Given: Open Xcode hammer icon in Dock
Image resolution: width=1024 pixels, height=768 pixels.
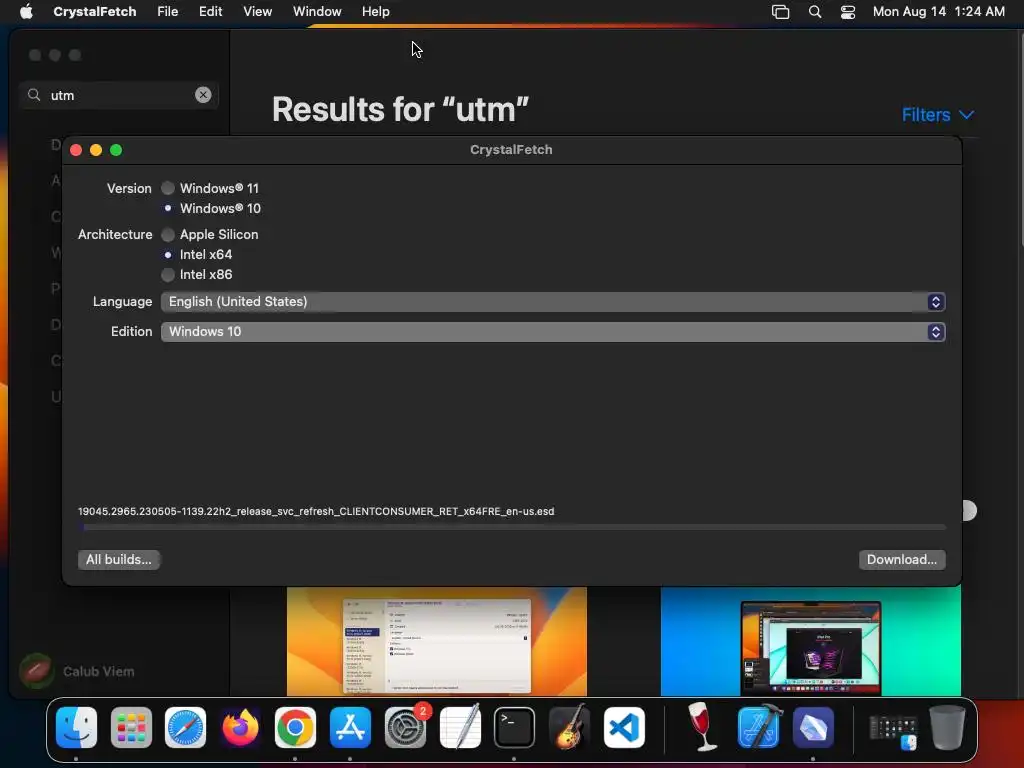Looking at the screenshot, I should 758,727.
